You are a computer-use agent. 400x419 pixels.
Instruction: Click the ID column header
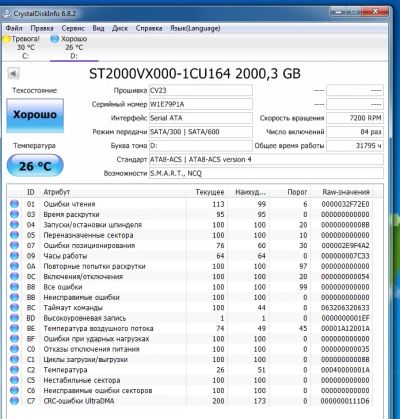click(x=31, y=192)
